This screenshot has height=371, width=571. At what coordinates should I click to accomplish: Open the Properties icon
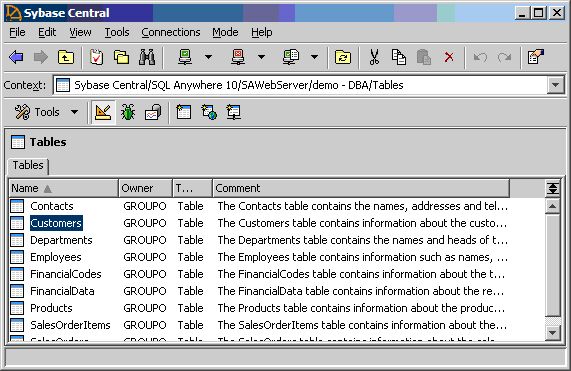click(x=535, y=57)
